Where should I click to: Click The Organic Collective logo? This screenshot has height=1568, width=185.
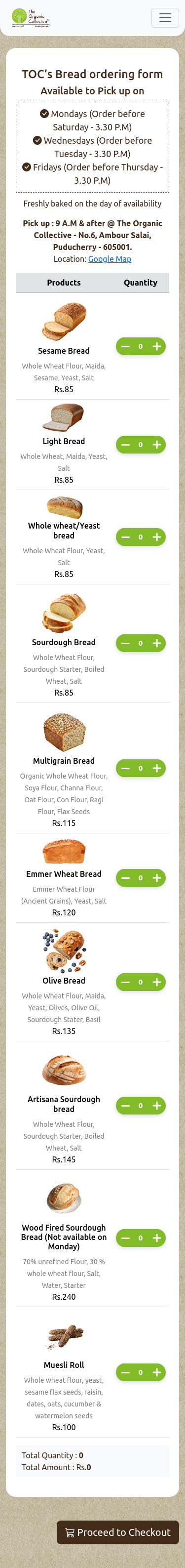[x=31, y=18]
